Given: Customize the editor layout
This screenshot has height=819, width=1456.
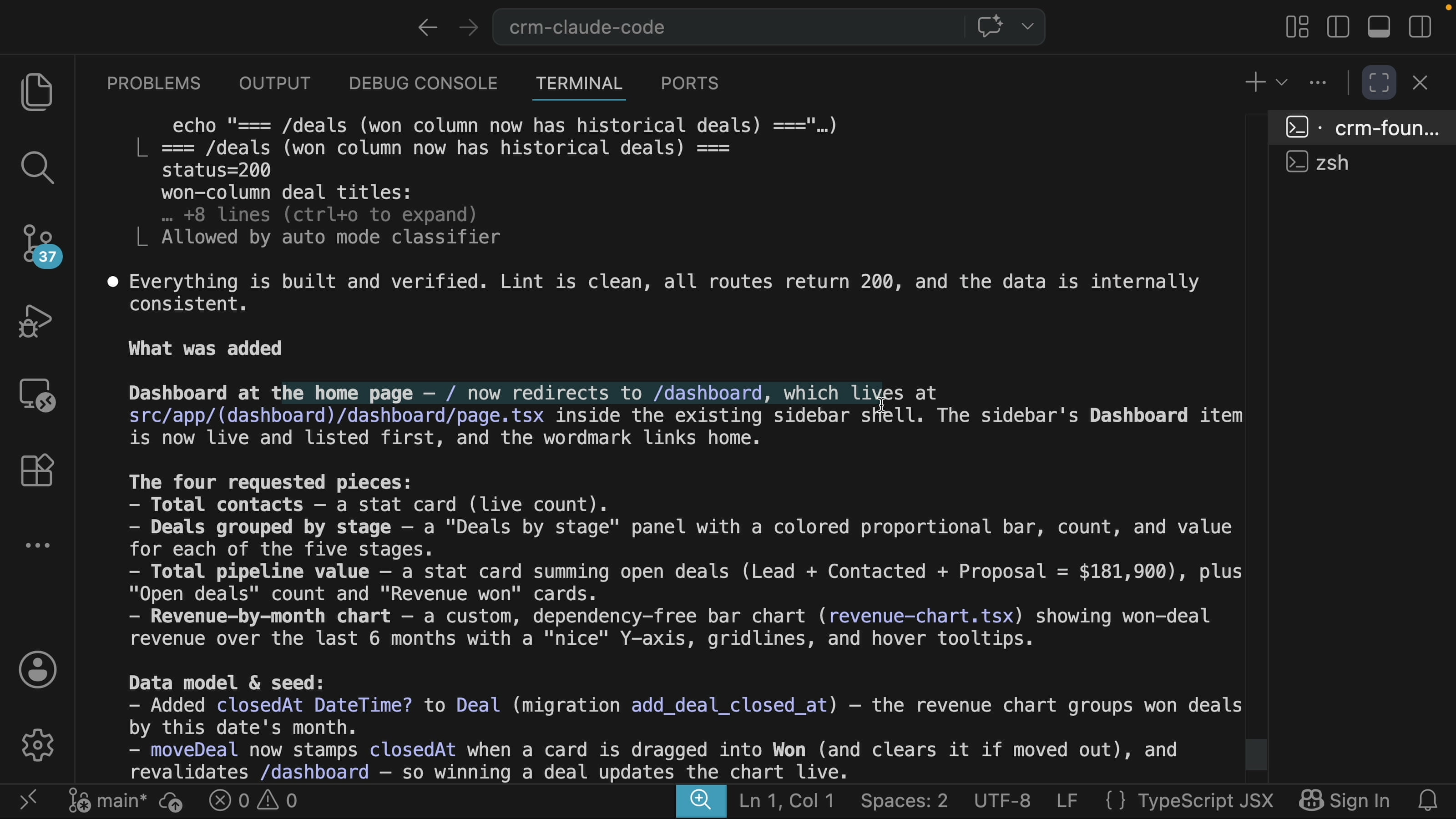Looking at the screenshot, I should pyautogui.click(x=1297, y=26).
